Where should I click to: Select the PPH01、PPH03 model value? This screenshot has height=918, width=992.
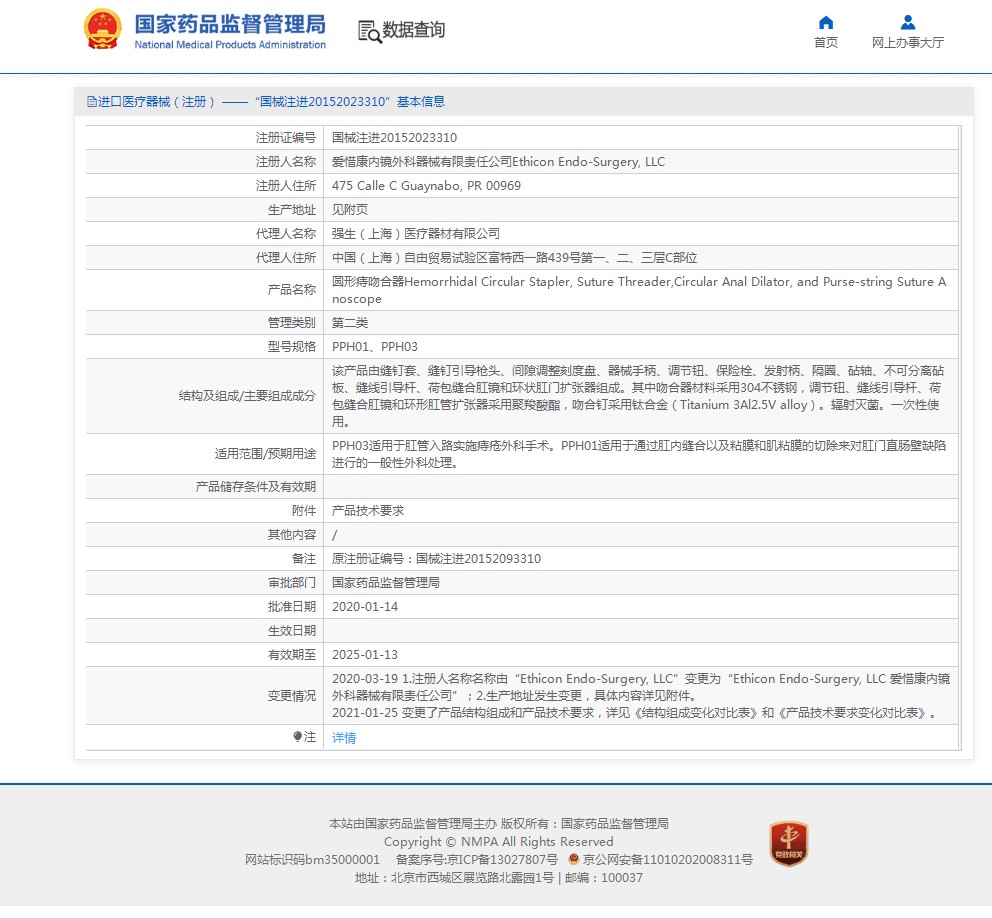click(375, 347)
